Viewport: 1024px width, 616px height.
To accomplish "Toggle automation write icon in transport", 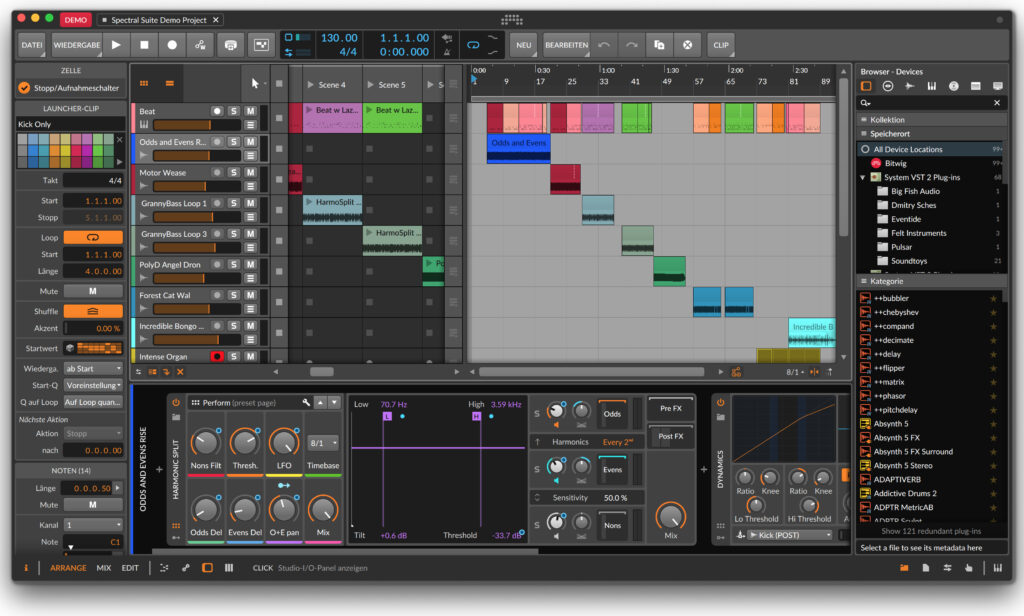I will [200, 45].
